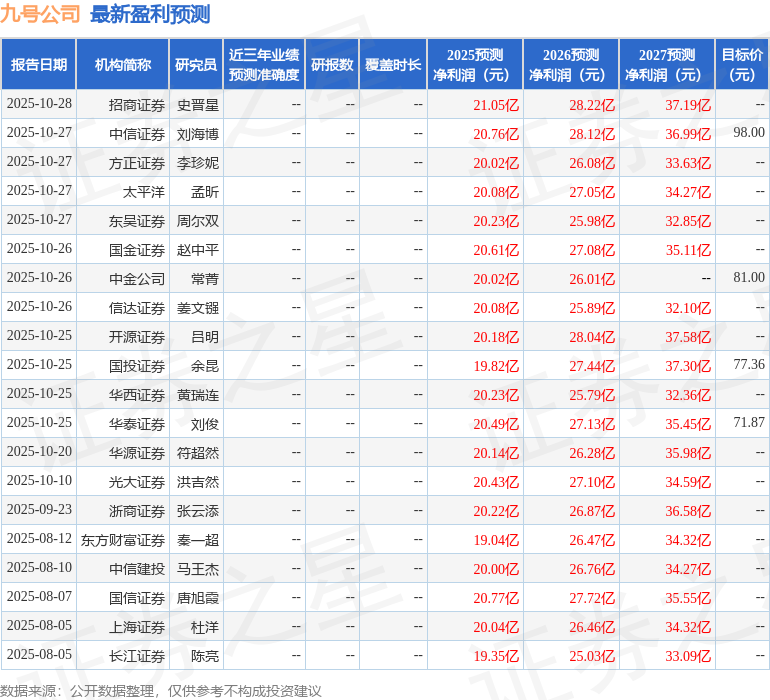Click the 九号公司 title link

[x=41, y=14]
